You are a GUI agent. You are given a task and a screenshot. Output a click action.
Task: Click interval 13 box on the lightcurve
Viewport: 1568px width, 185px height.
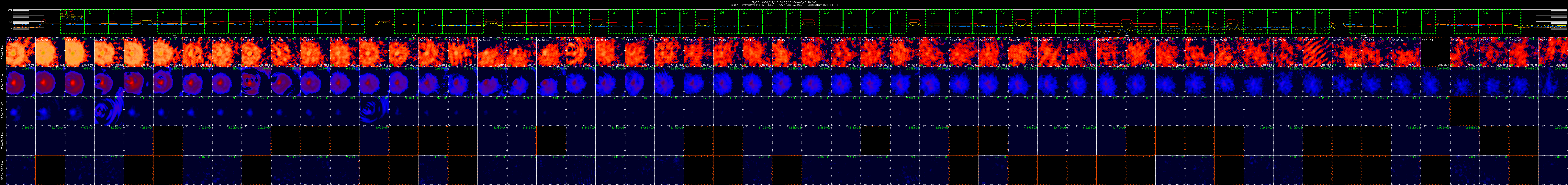(x=430, y=21)
